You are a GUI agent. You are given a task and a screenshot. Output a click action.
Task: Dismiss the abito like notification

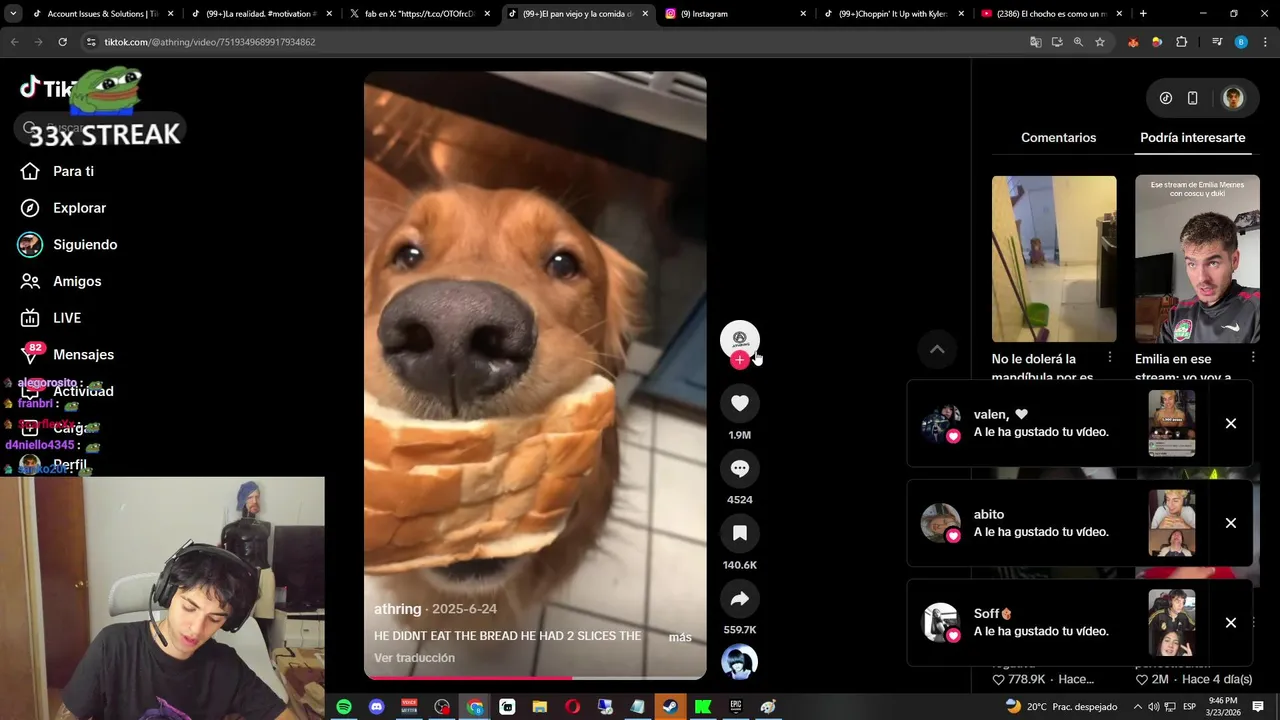pos(1231,523)
